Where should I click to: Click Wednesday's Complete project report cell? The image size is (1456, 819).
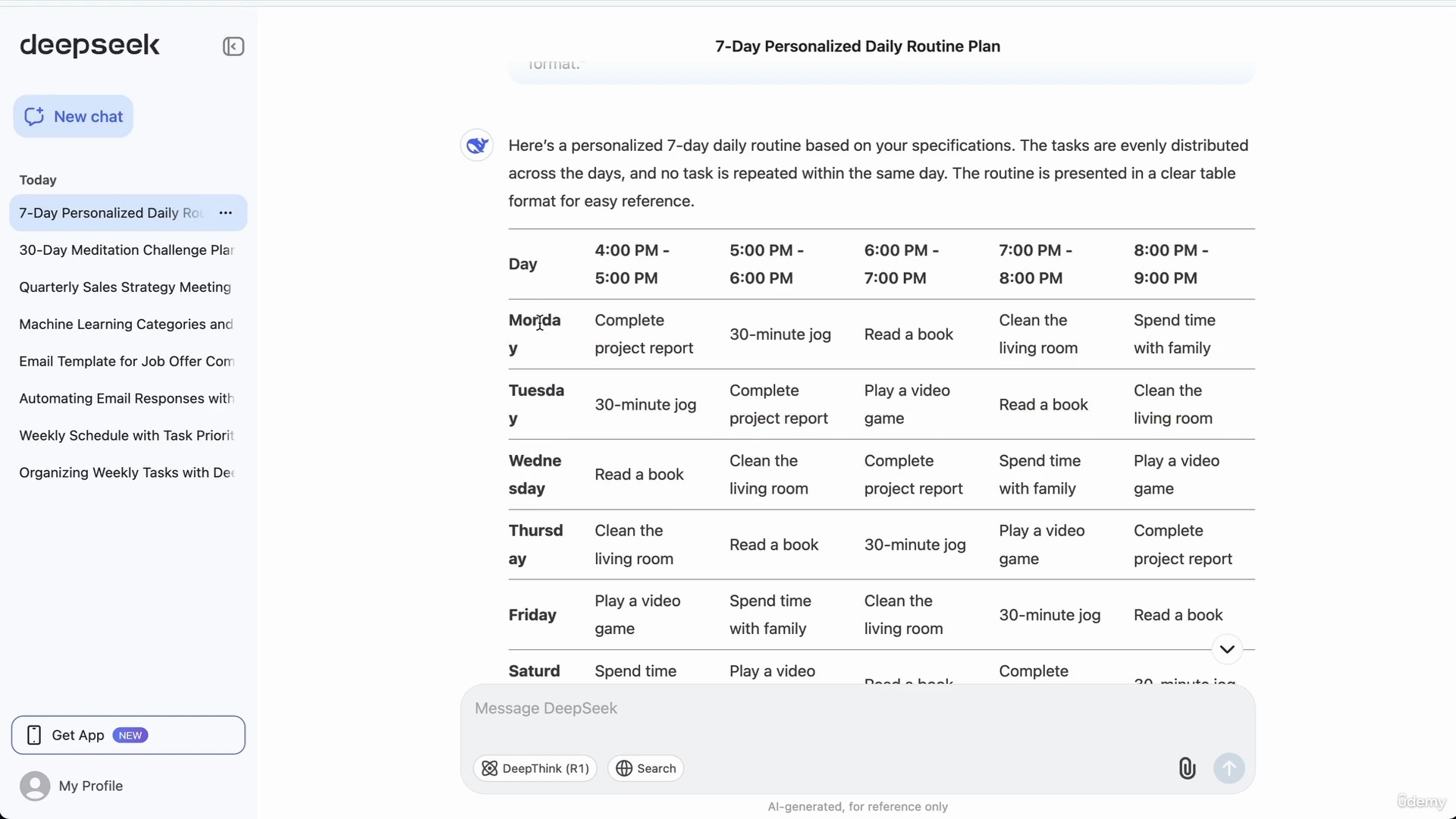(914, 475)
